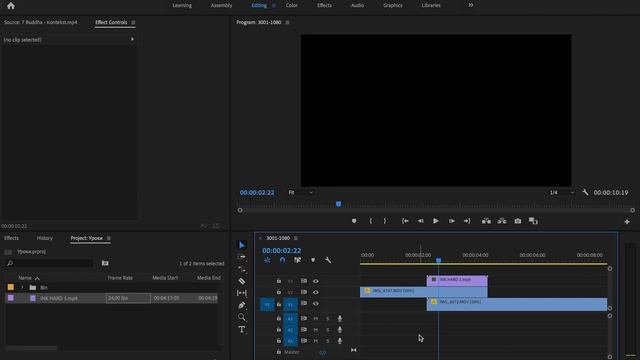Viewport: 640px width, 360px height.
Task: Select the Type tool
Action: click(242, 329)
